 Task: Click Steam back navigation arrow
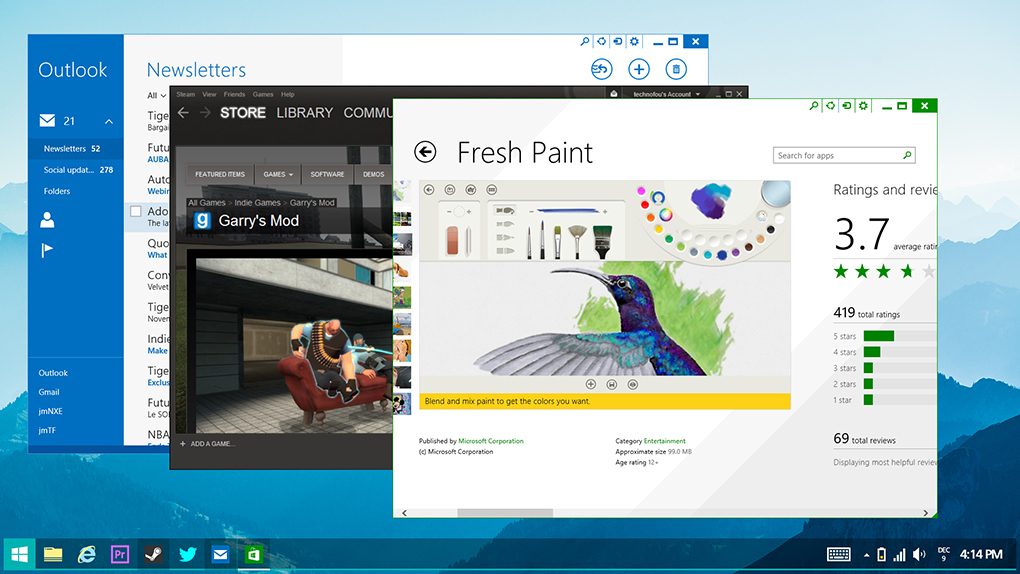point(183,113)
